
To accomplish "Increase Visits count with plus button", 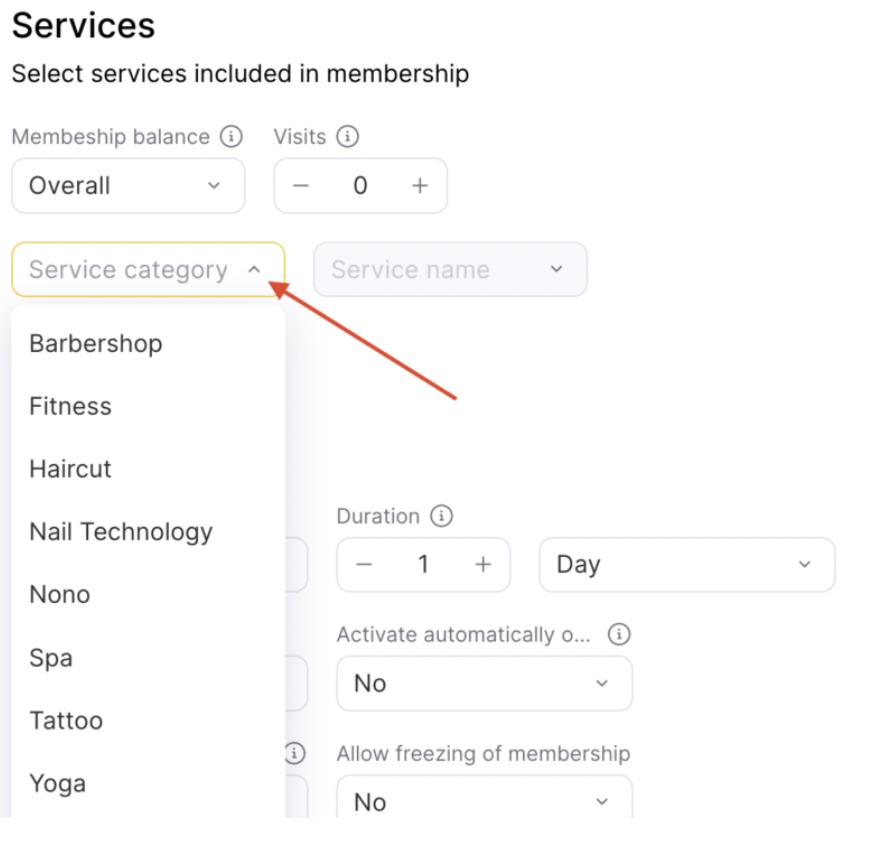I will coord(420,186).
